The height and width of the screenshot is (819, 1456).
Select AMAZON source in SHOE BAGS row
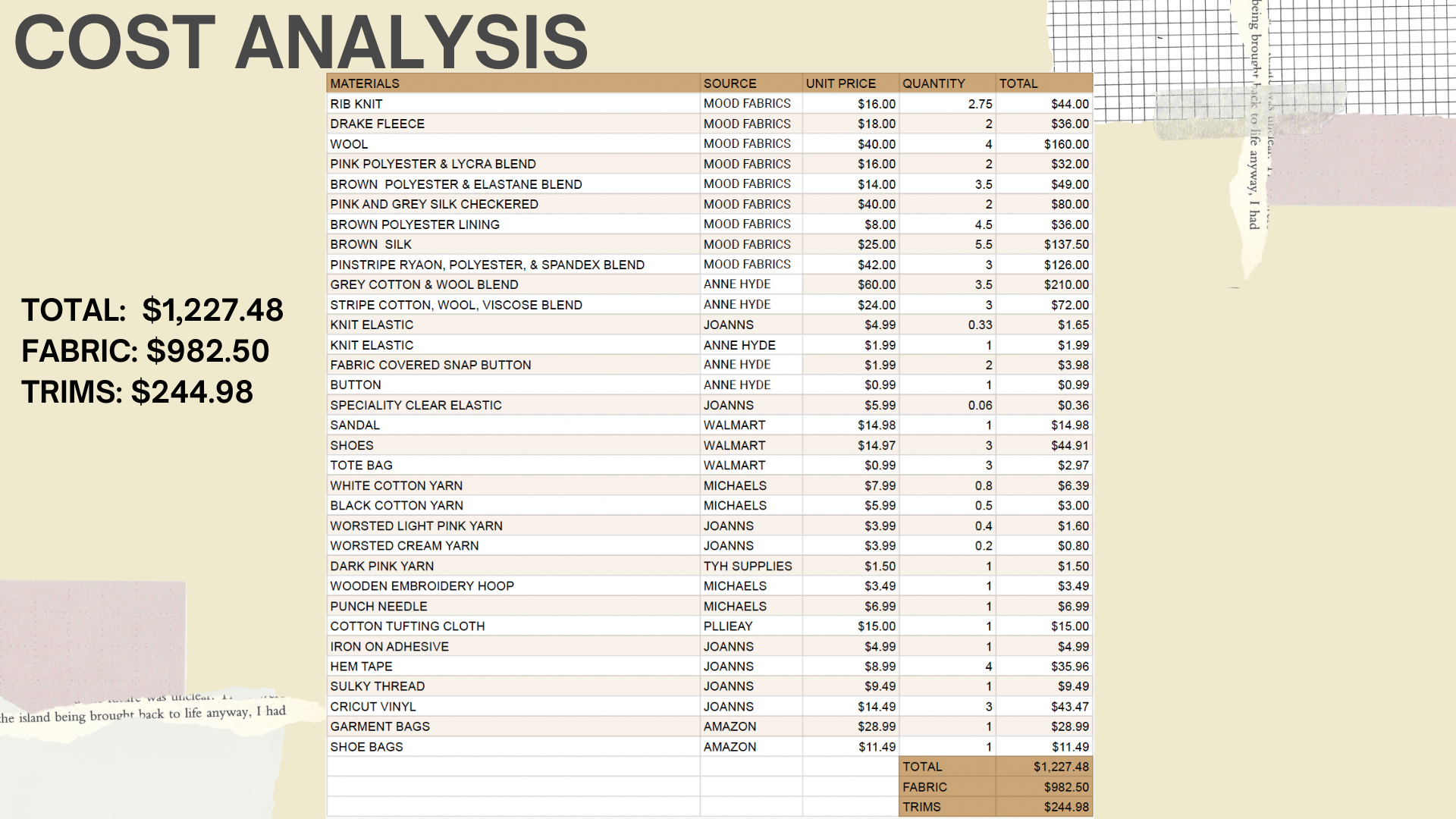click(x=751, y=747)
